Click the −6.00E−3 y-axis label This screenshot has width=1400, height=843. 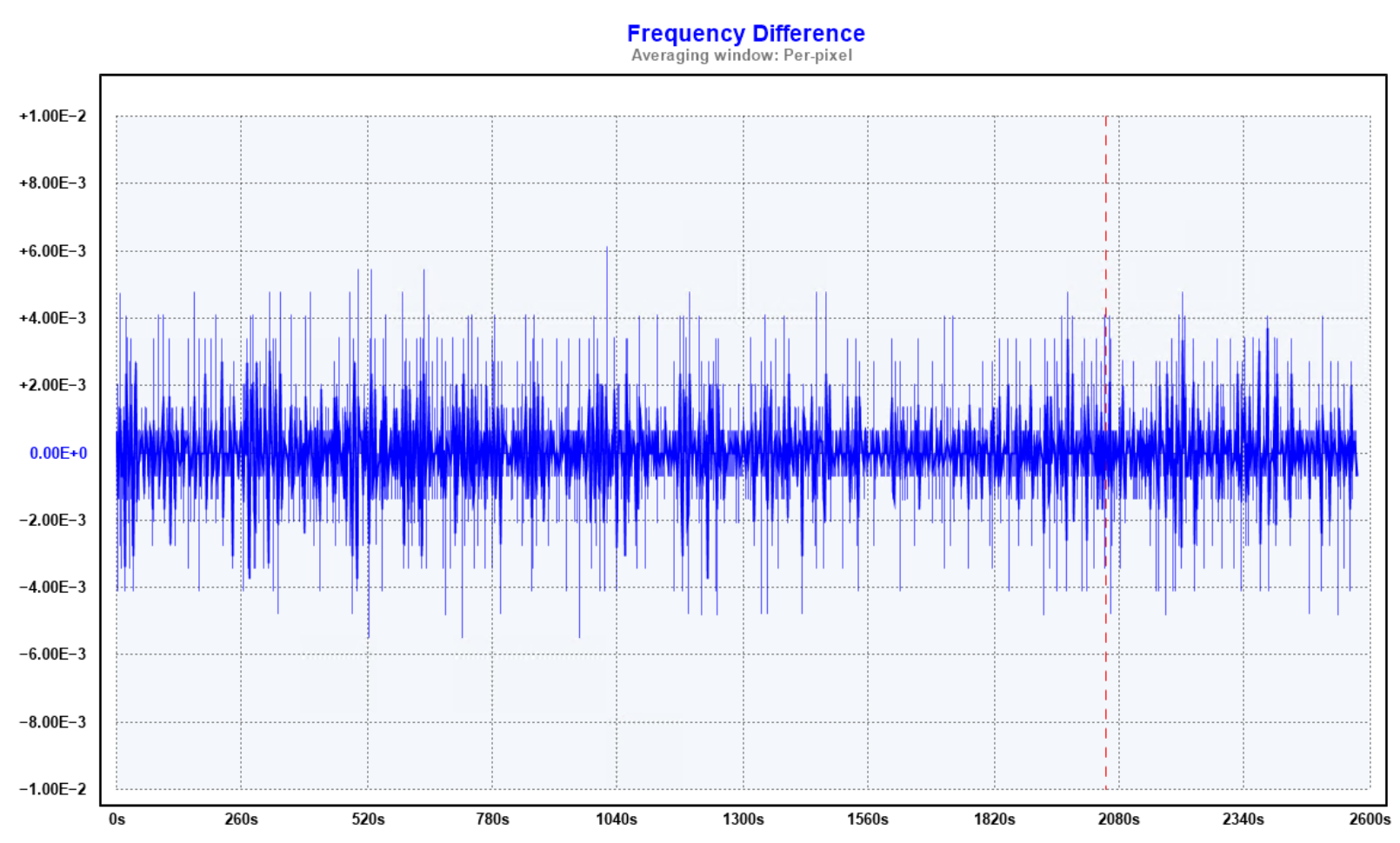pyautogui.click(x=53, y=654)
